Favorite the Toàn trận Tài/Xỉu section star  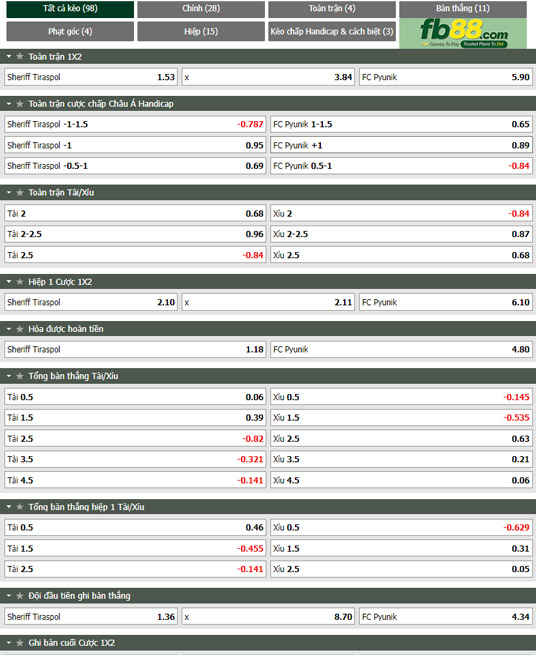point(20,193)
